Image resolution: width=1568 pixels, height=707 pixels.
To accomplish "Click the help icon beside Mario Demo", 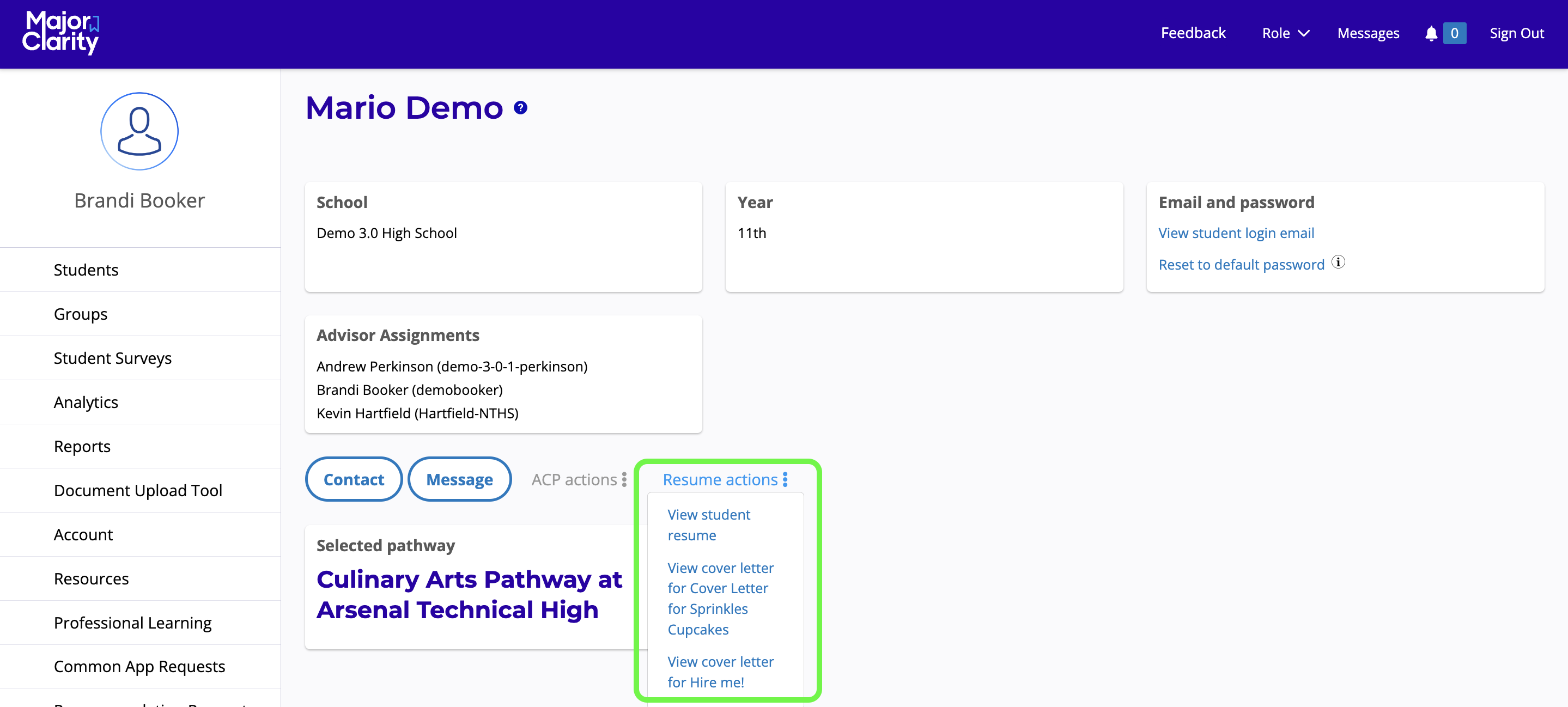I will click(x=520, y=108).
